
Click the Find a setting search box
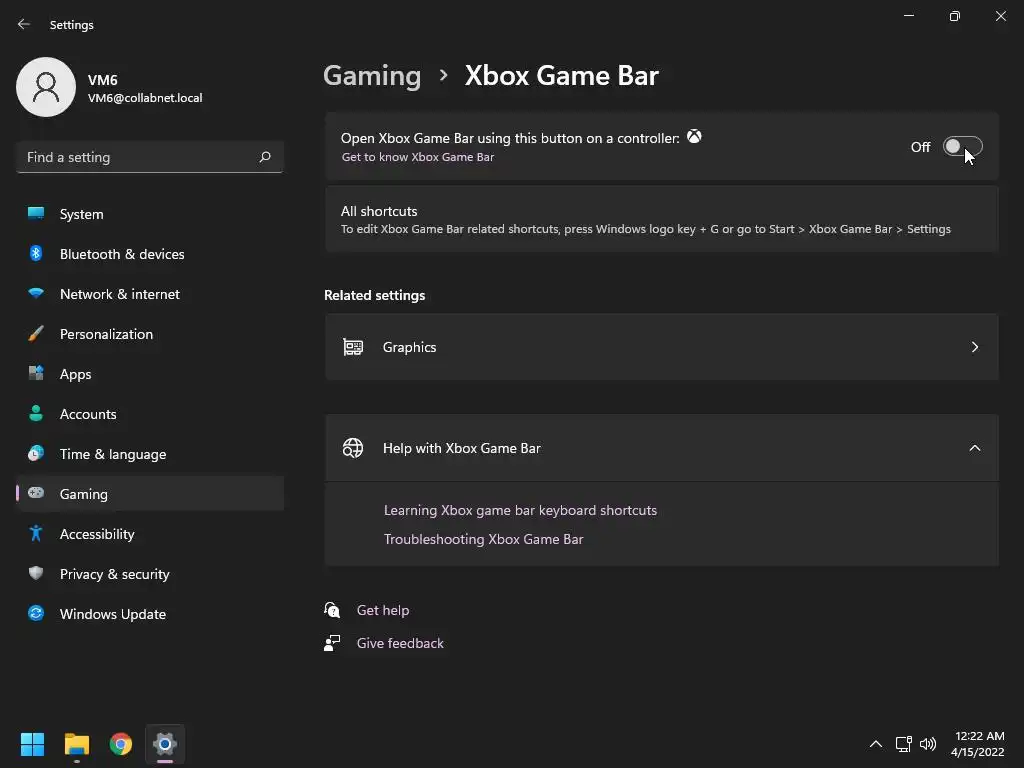point(150,157)
